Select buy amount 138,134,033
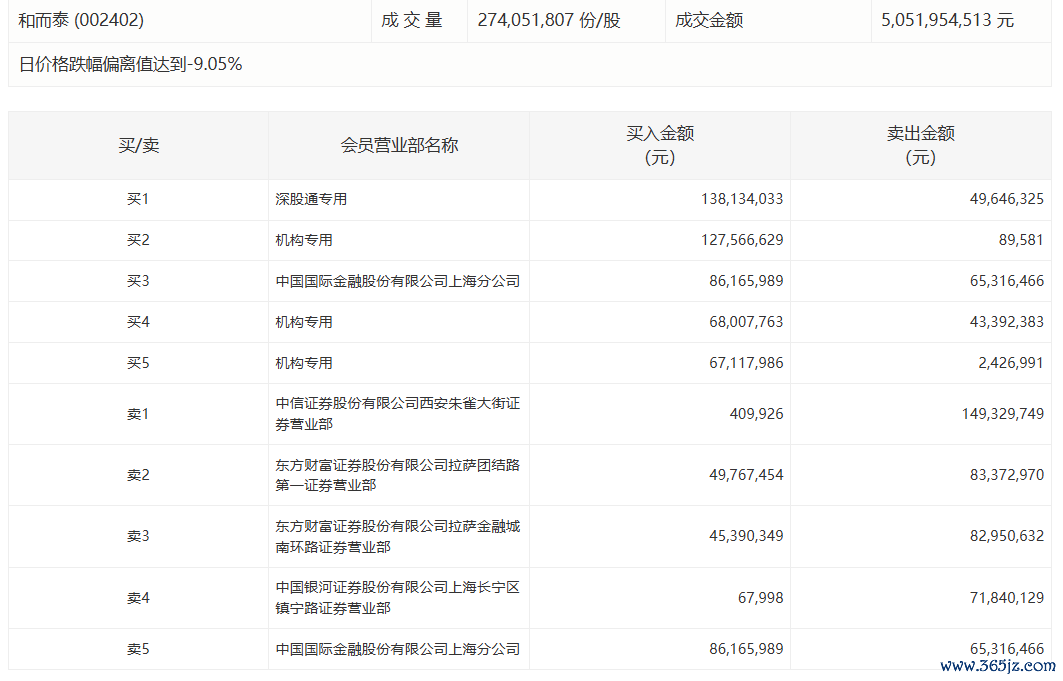1063x681 pixels. click(742, 199)
